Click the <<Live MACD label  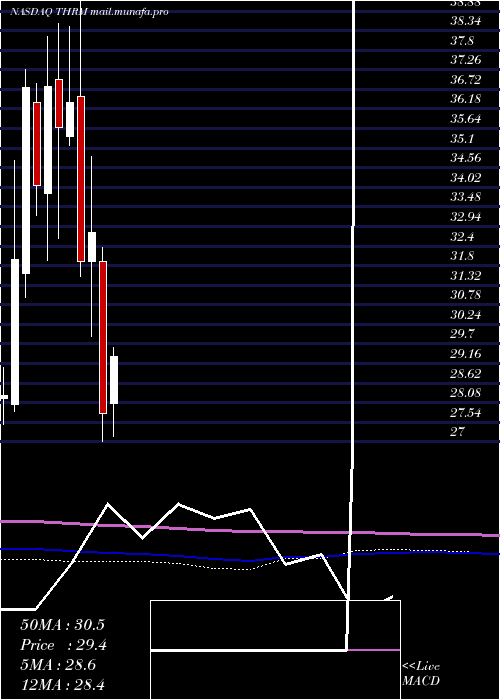[x=421, y=673]
